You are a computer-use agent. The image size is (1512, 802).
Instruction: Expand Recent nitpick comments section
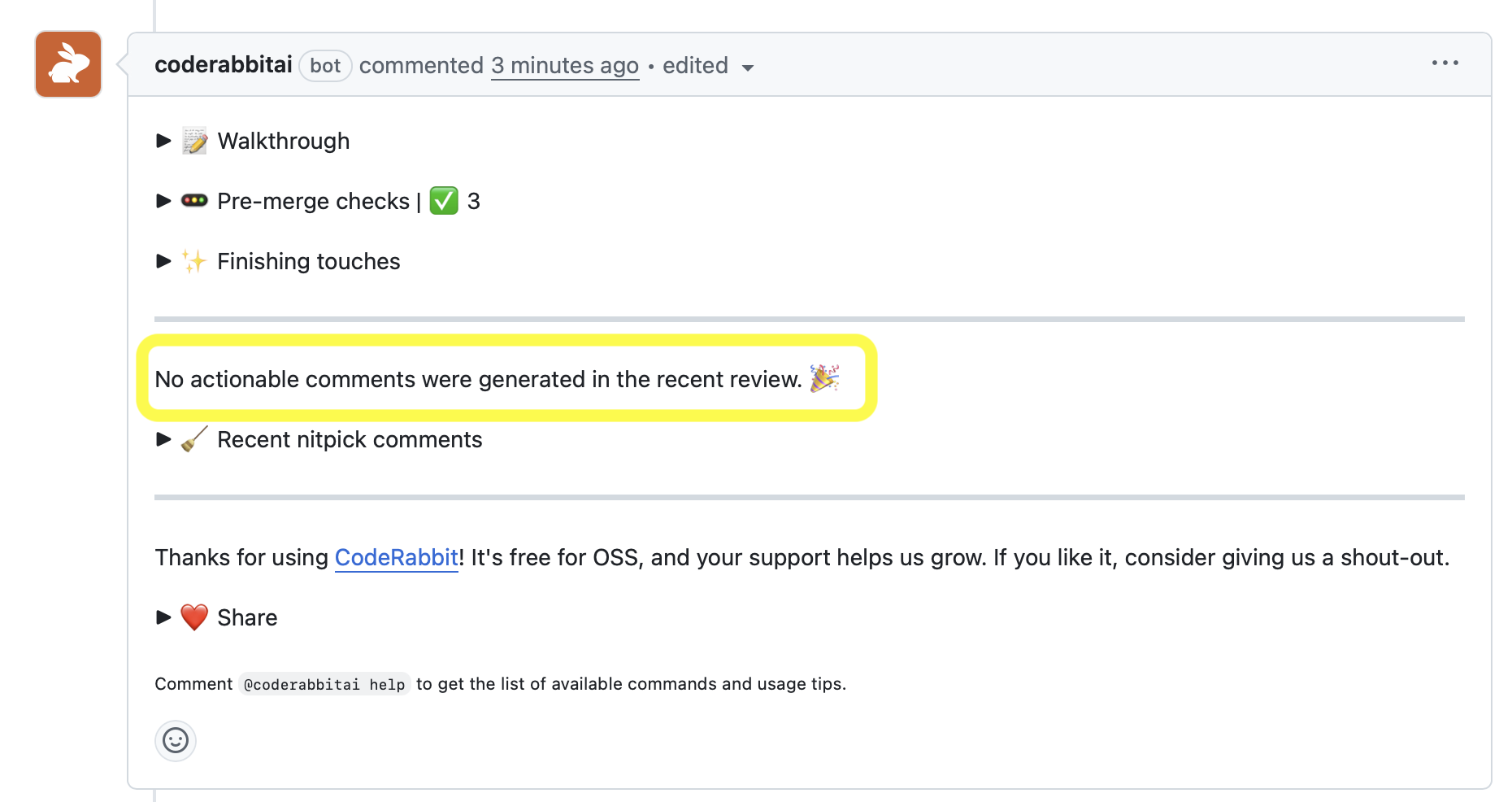coord(163,439)
